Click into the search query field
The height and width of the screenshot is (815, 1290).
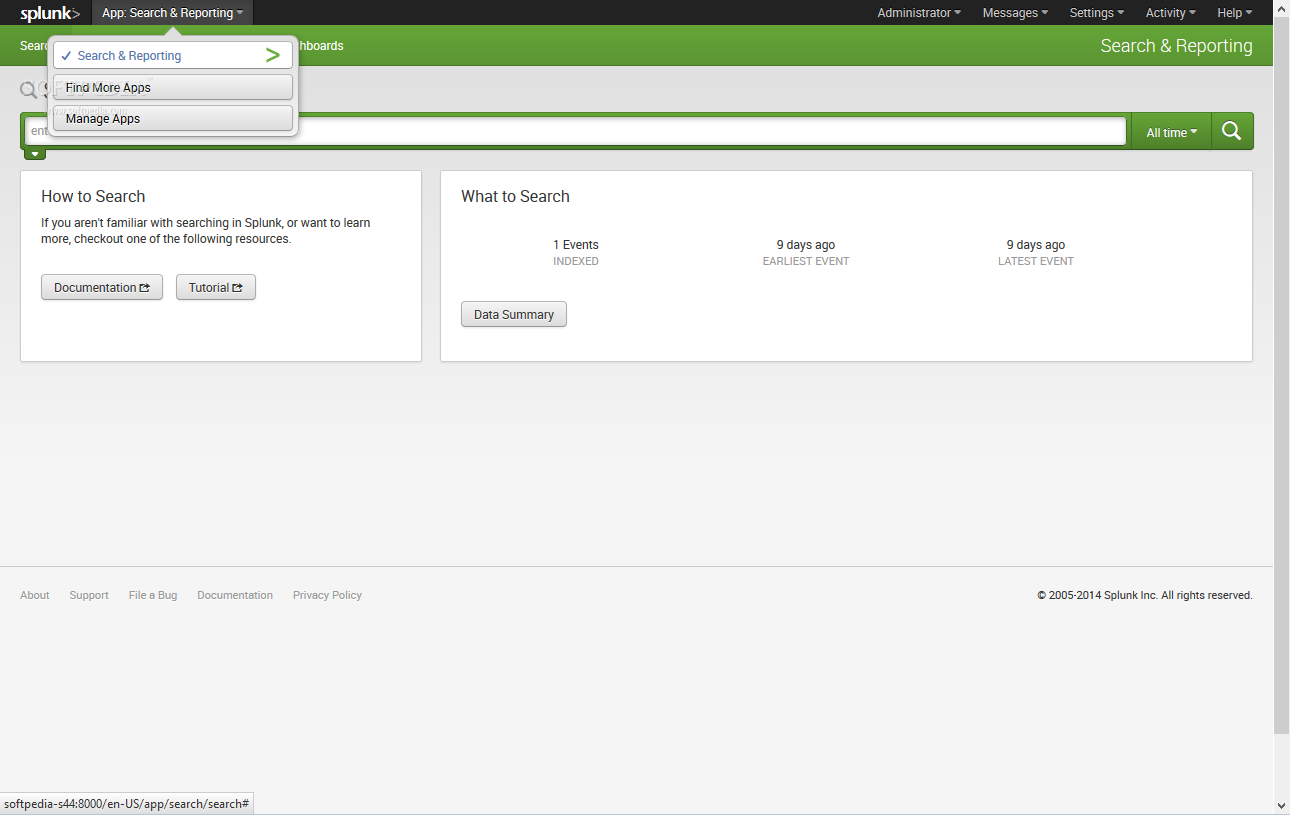point(575,131)
